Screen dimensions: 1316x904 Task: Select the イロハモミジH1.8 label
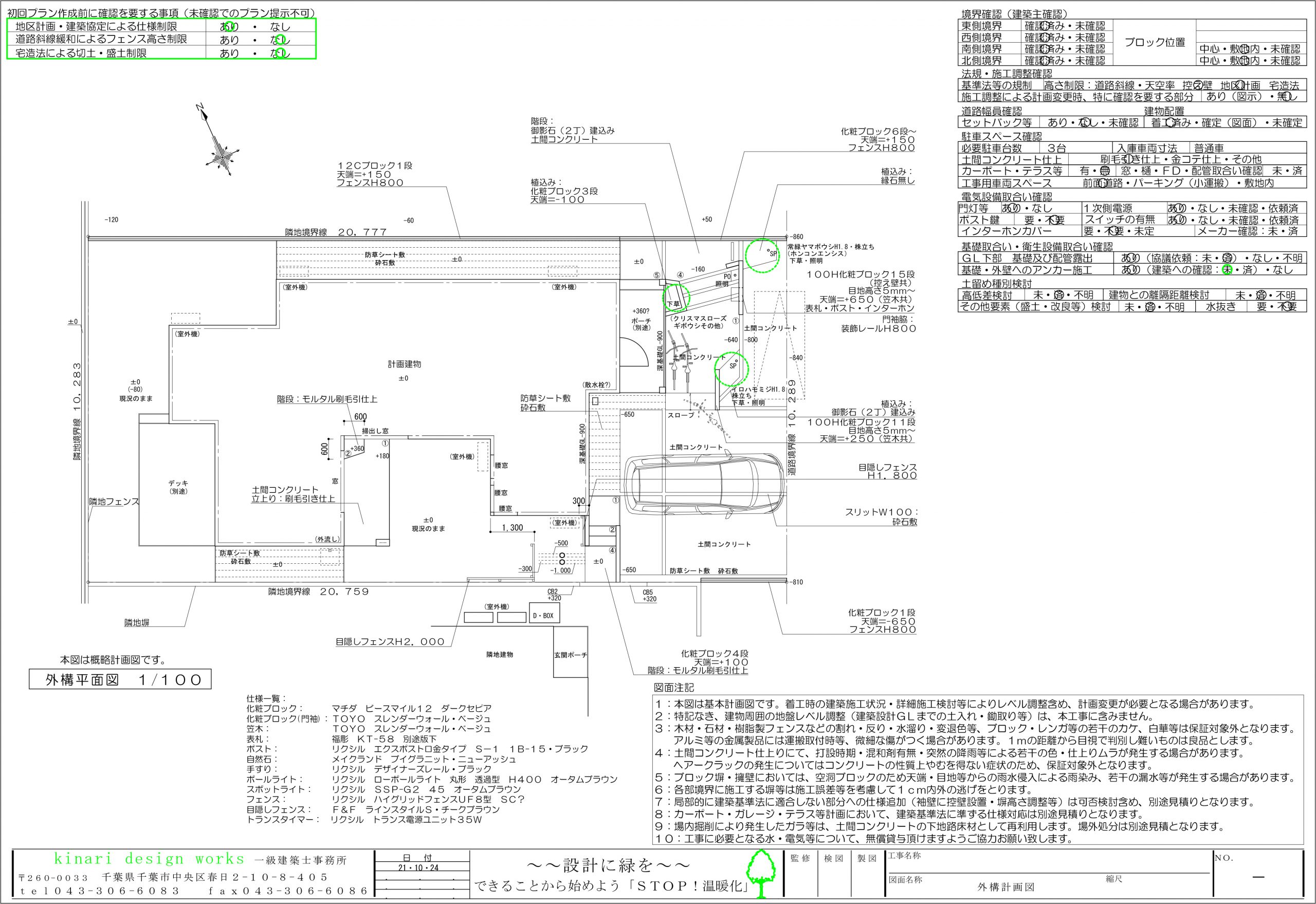pyautogui.click(x=759, y=389)
